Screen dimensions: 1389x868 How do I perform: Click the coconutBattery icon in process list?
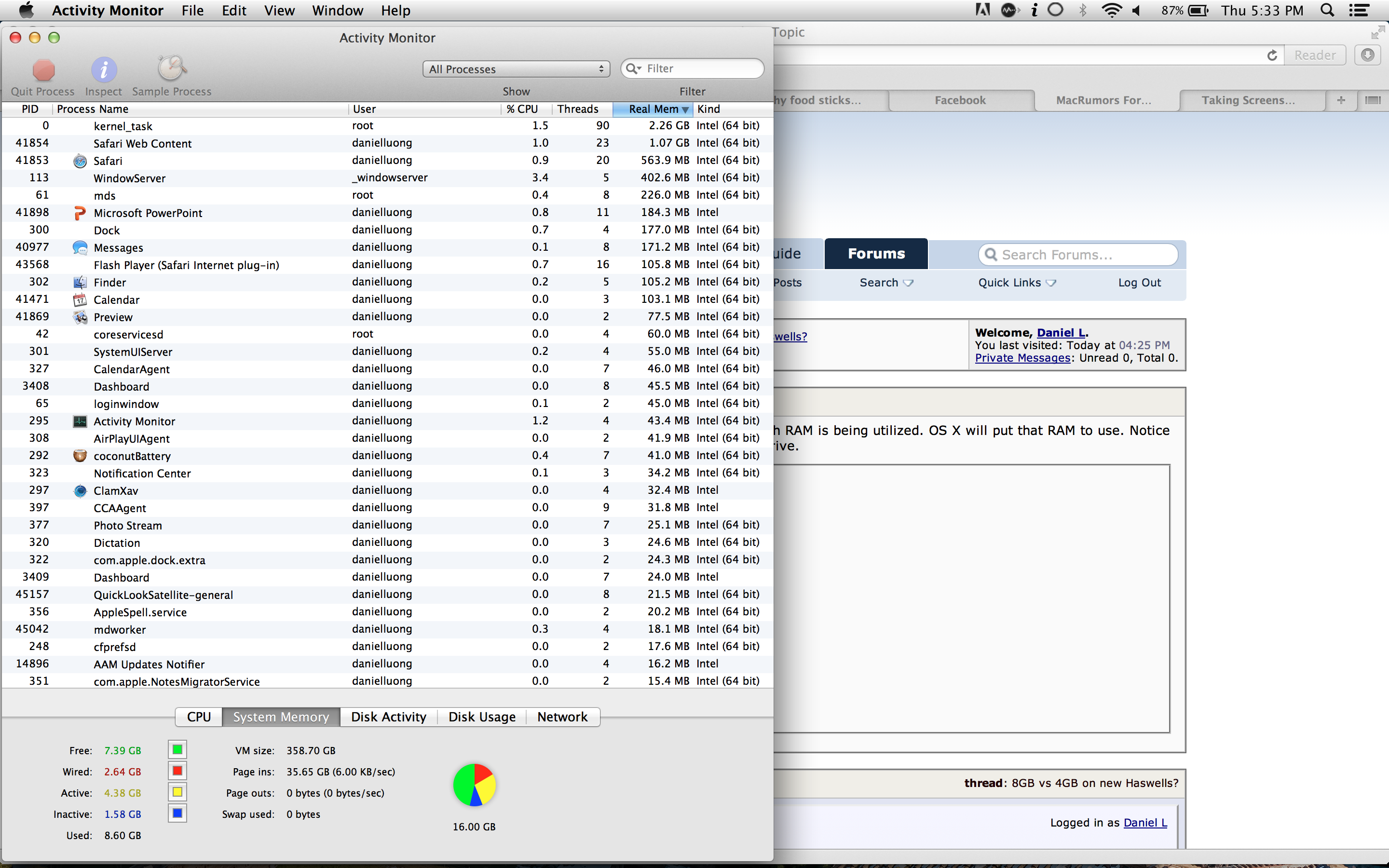(81, 456)
